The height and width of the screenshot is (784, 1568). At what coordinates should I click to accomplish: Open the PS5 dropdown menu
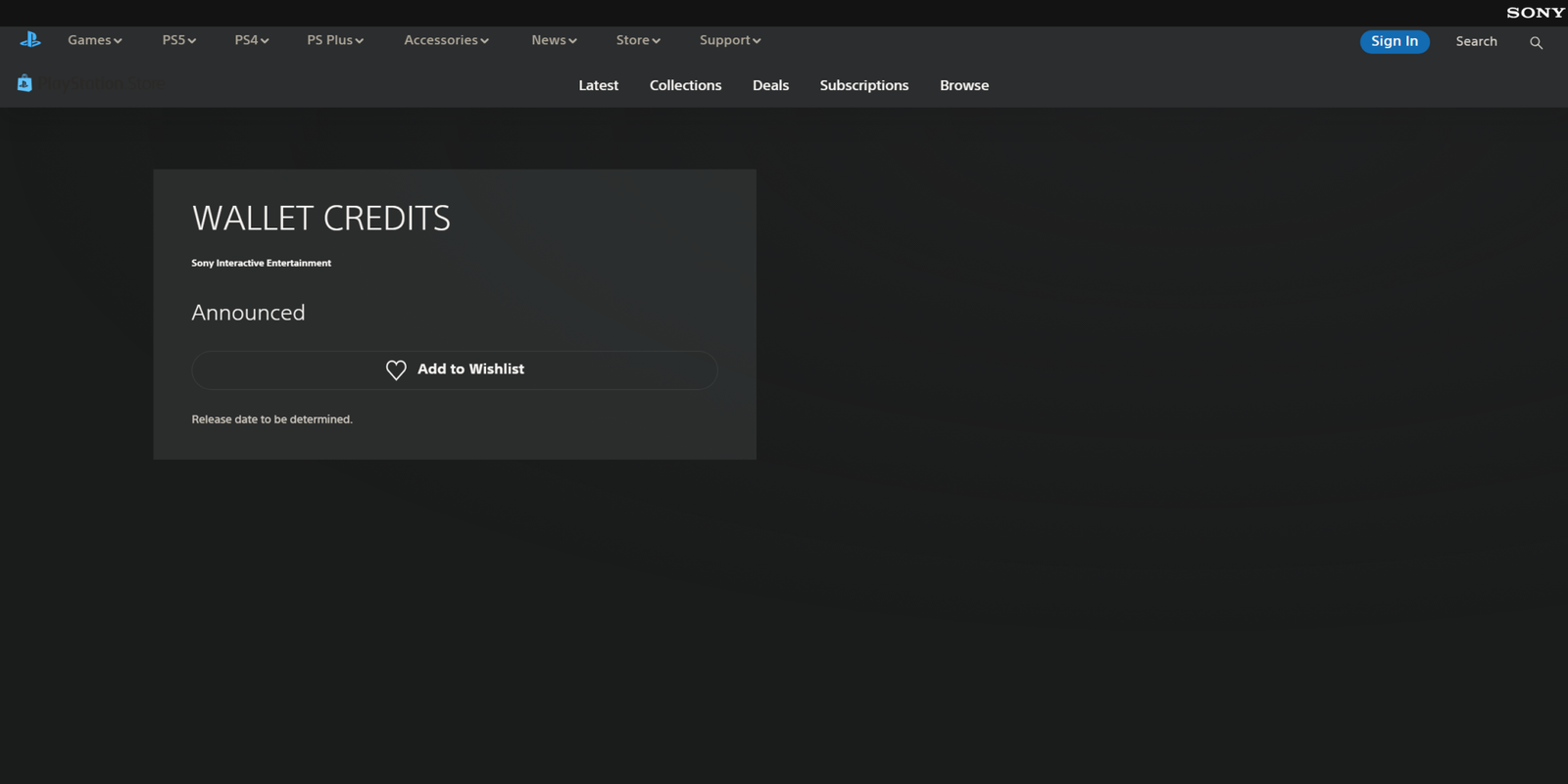pos(178,40)
